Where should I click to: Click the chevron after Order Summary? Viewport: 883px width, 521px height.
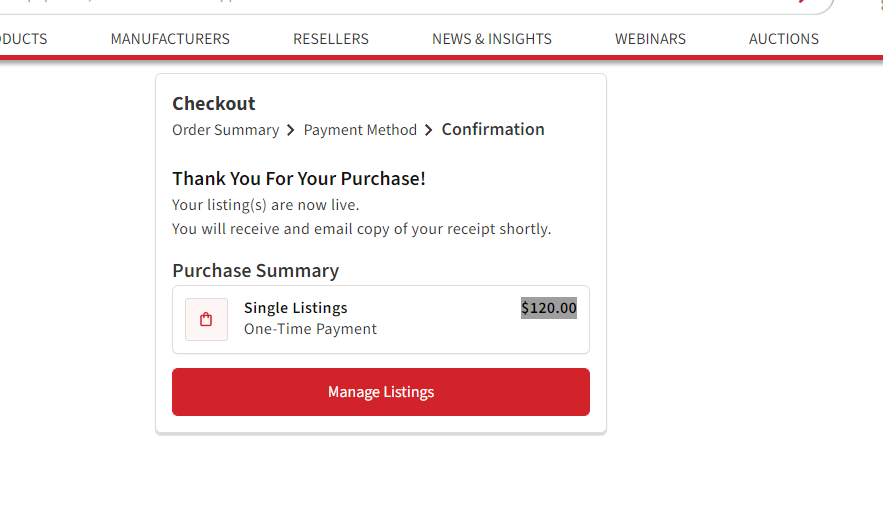click(291, 130)
